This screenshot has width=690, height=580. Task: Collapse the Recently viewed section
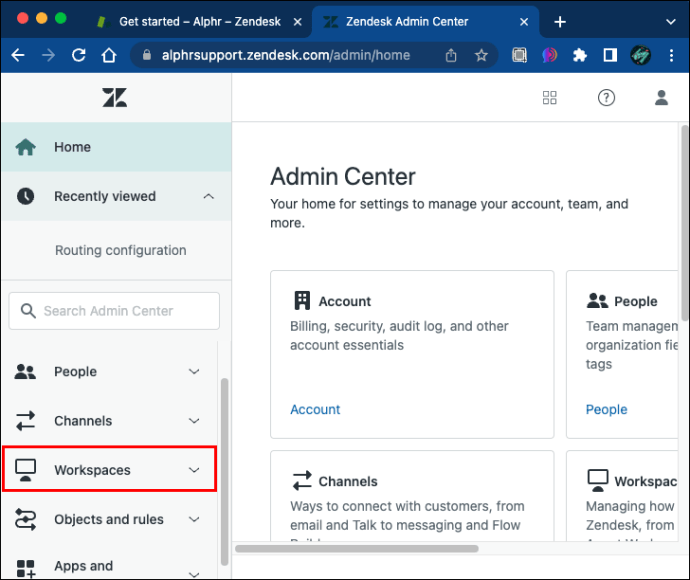[209, 196]
